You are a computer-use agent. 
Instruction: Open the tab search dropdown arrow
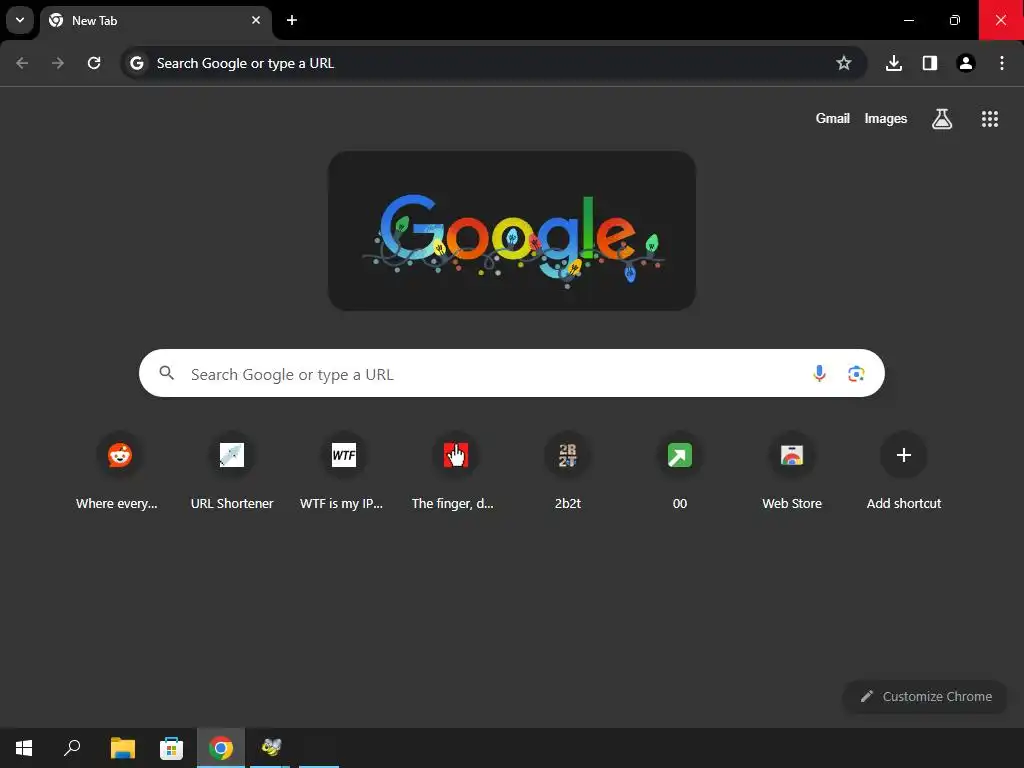pos(20,20)
